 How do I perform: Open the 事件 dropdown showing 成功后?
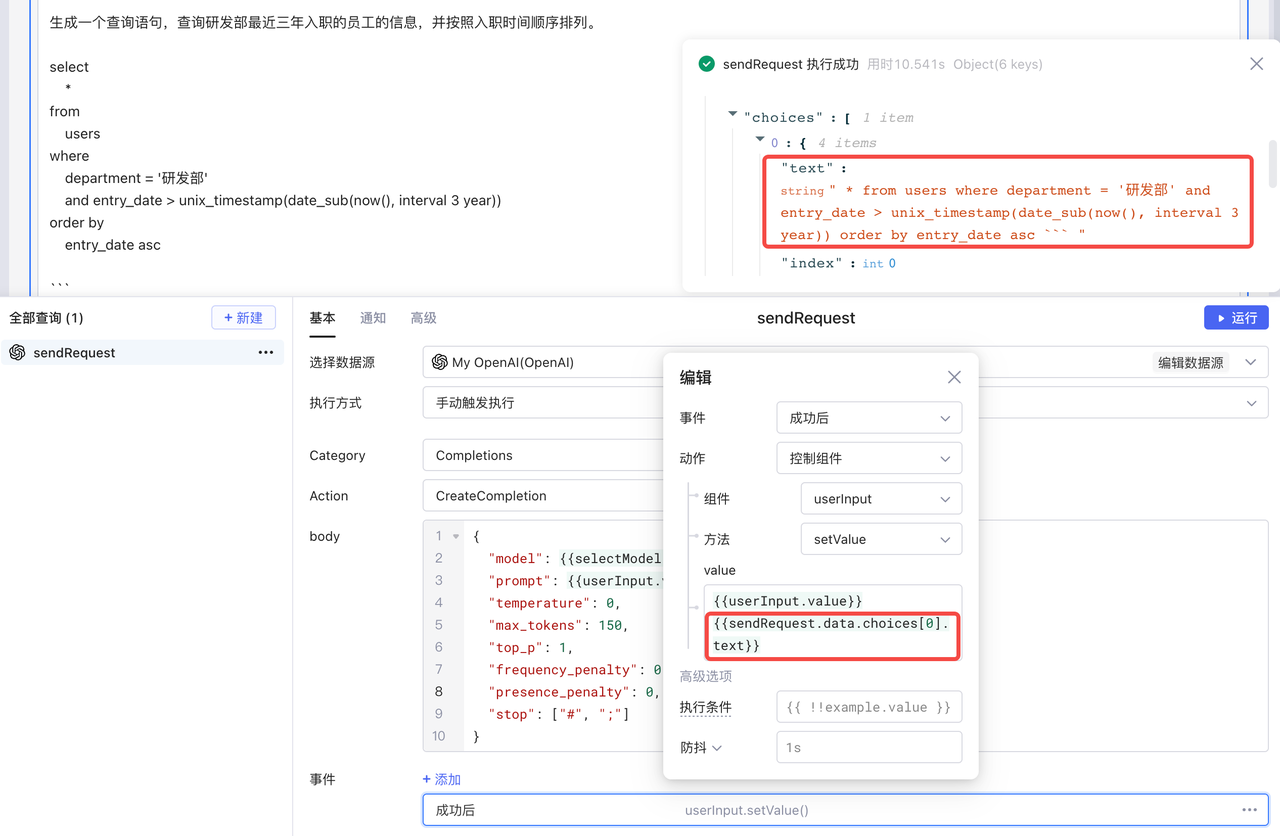(x=869, y=418)
